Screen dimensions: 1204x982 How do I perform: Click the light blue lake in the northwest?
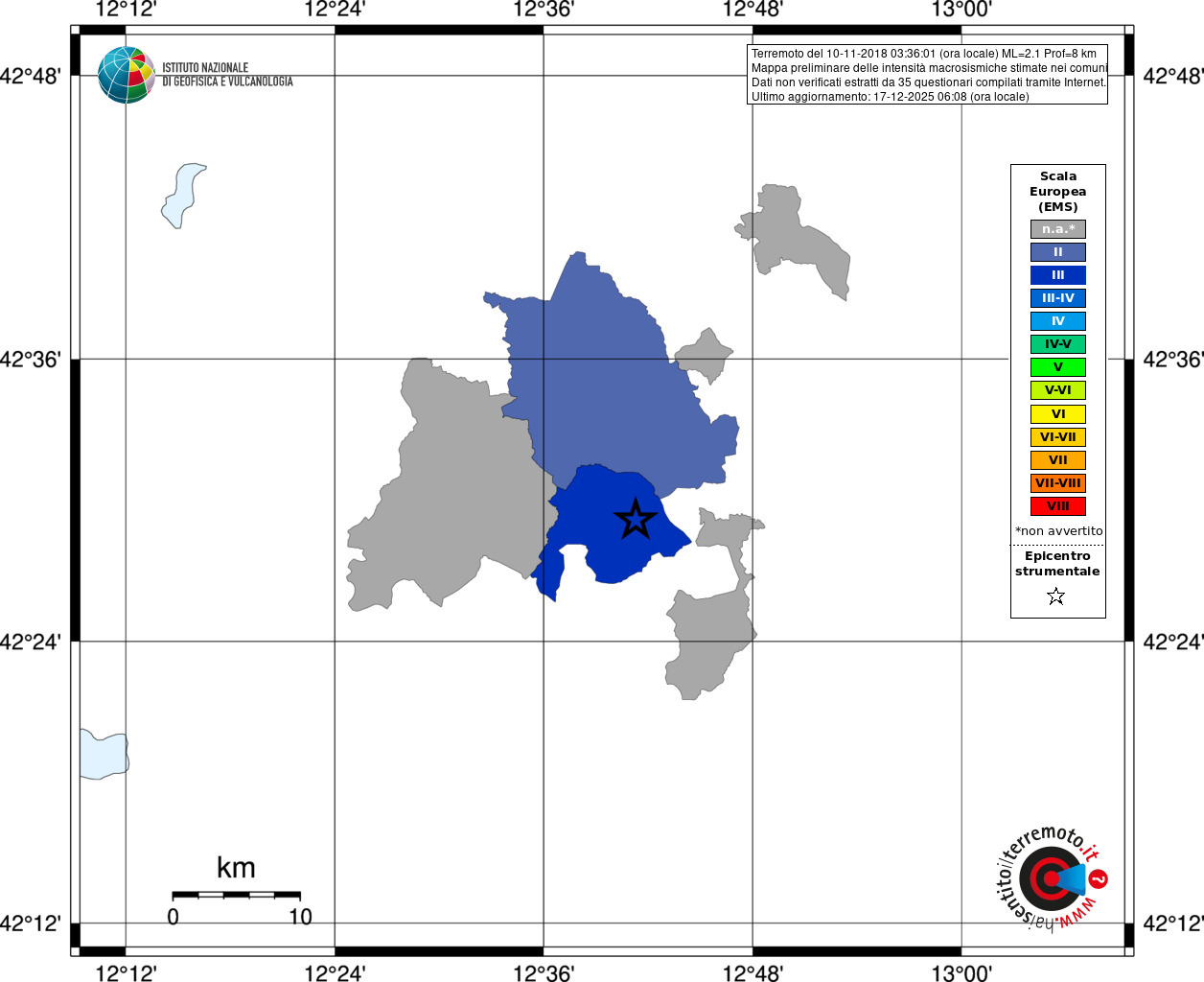pos(182,196)
